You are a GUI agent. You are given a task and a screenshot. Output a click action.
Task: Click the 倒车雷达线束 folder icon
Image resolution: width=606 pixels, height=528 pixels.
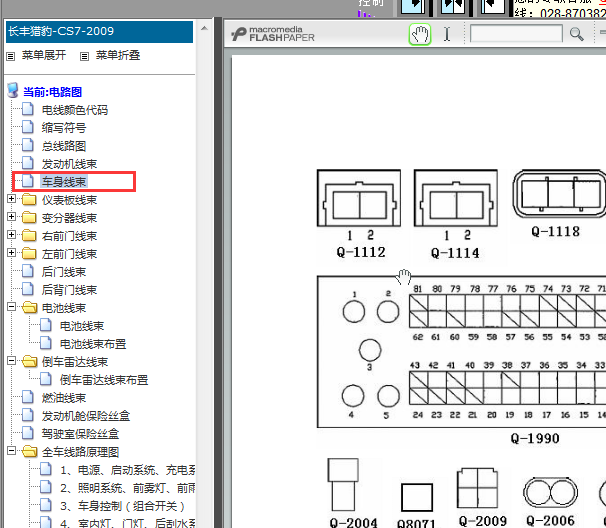pos(29,362)
